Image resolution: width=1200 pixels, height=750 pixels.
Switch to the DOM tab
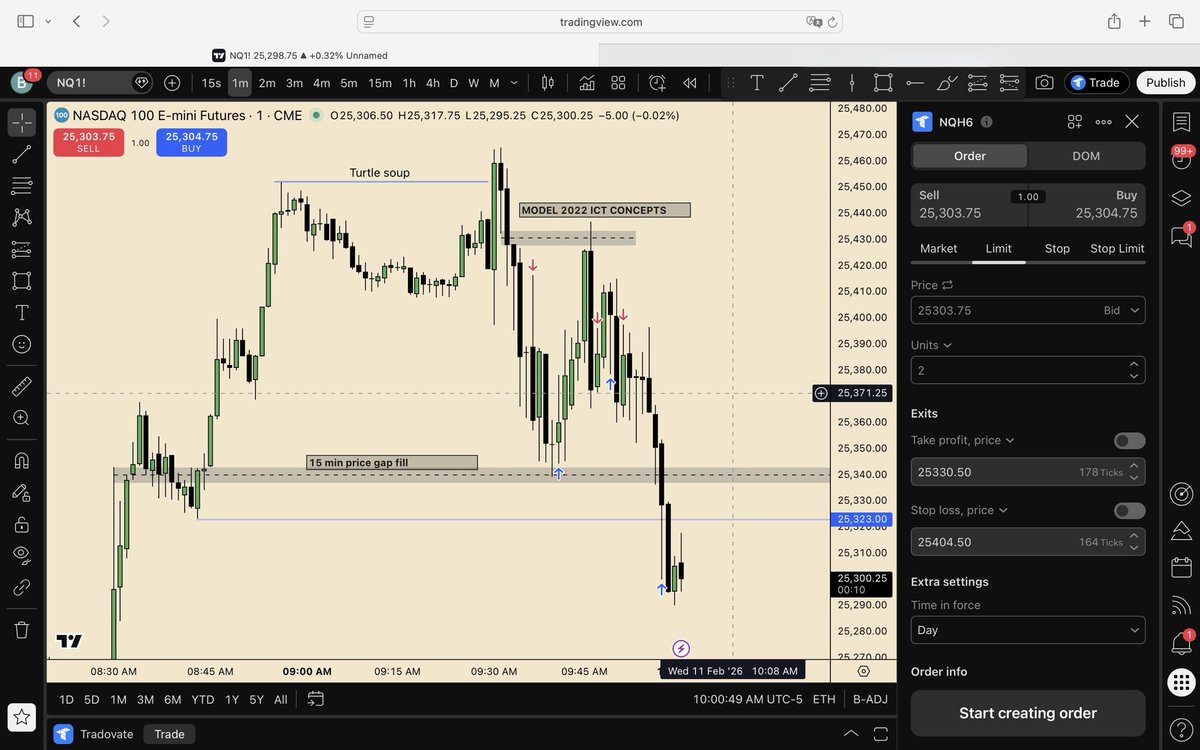pyautogui.click(x=1086, y=156)
